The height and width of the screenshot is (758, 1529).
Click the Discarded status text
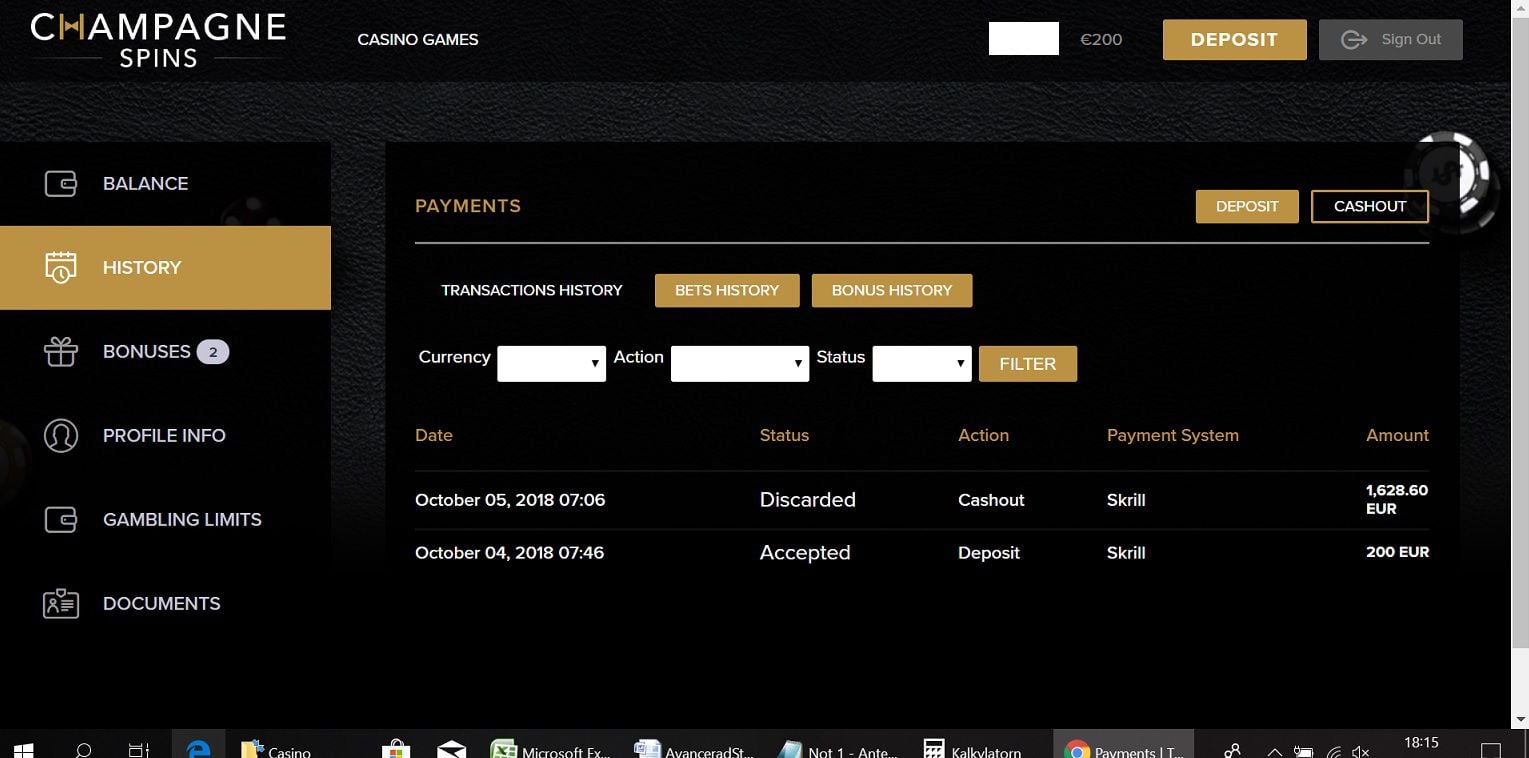pos(808,500)
